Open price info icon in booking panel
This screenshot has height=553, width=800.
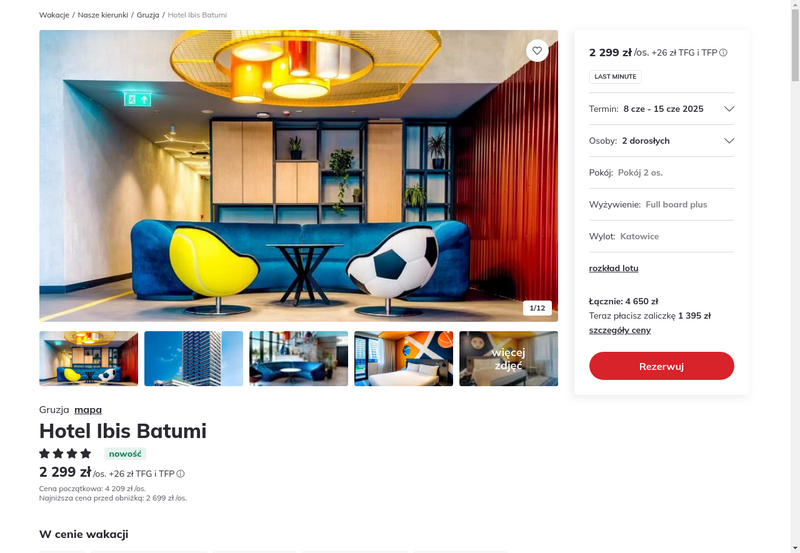pos(723,53)
